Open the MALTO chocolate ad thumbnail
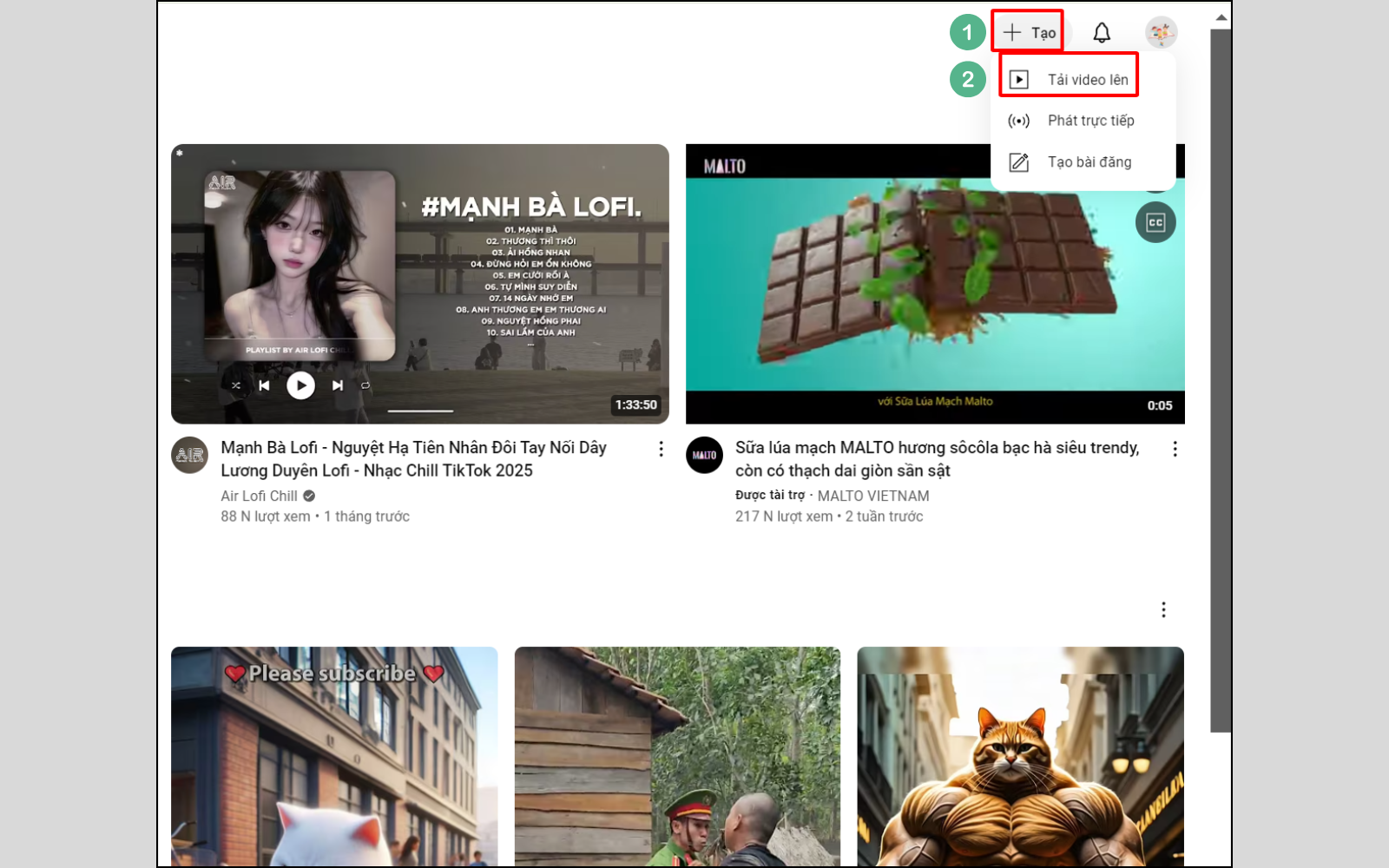Screen dimensions: 1389x868 click(935, 284)
